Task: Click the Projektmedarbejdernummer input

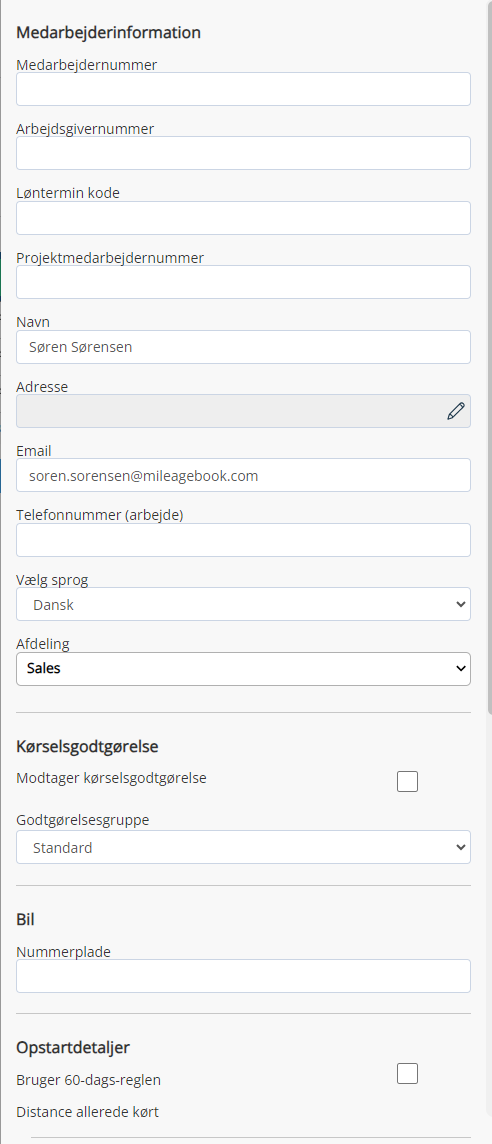Action: coord(243,282)
